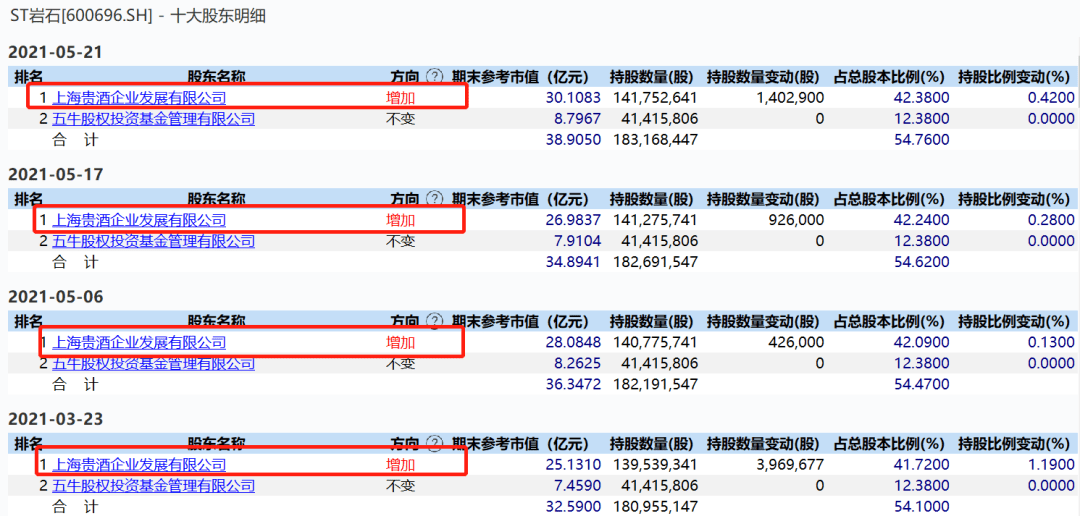Select ratio cell 42.0900
This screenshot has height=516, width=1080.
coord(922,342)
